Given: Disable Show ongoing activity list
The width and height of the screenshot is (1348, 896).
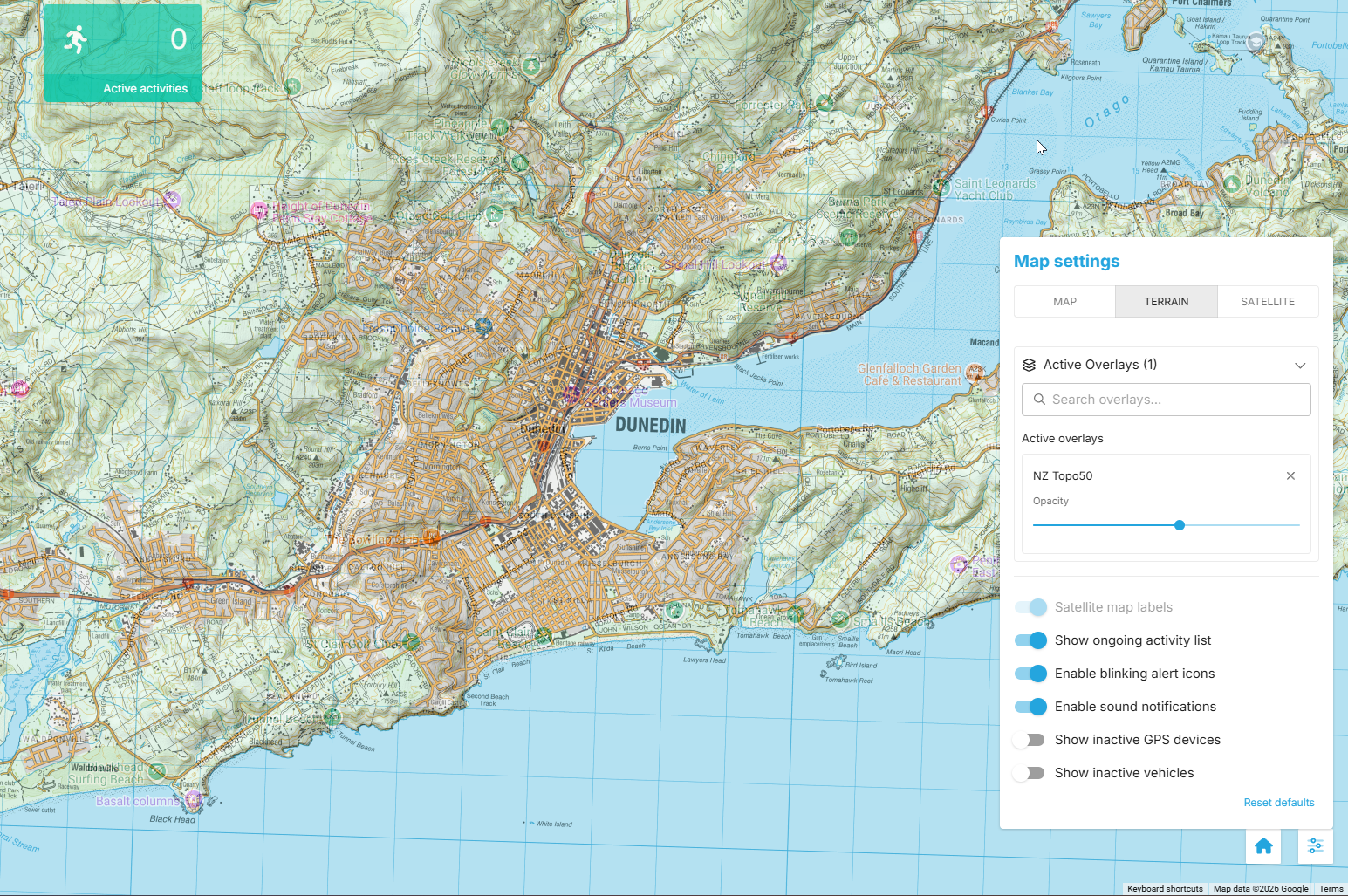Looking at the screenshot, I should pyautogui.click(x=1030, y=640).
